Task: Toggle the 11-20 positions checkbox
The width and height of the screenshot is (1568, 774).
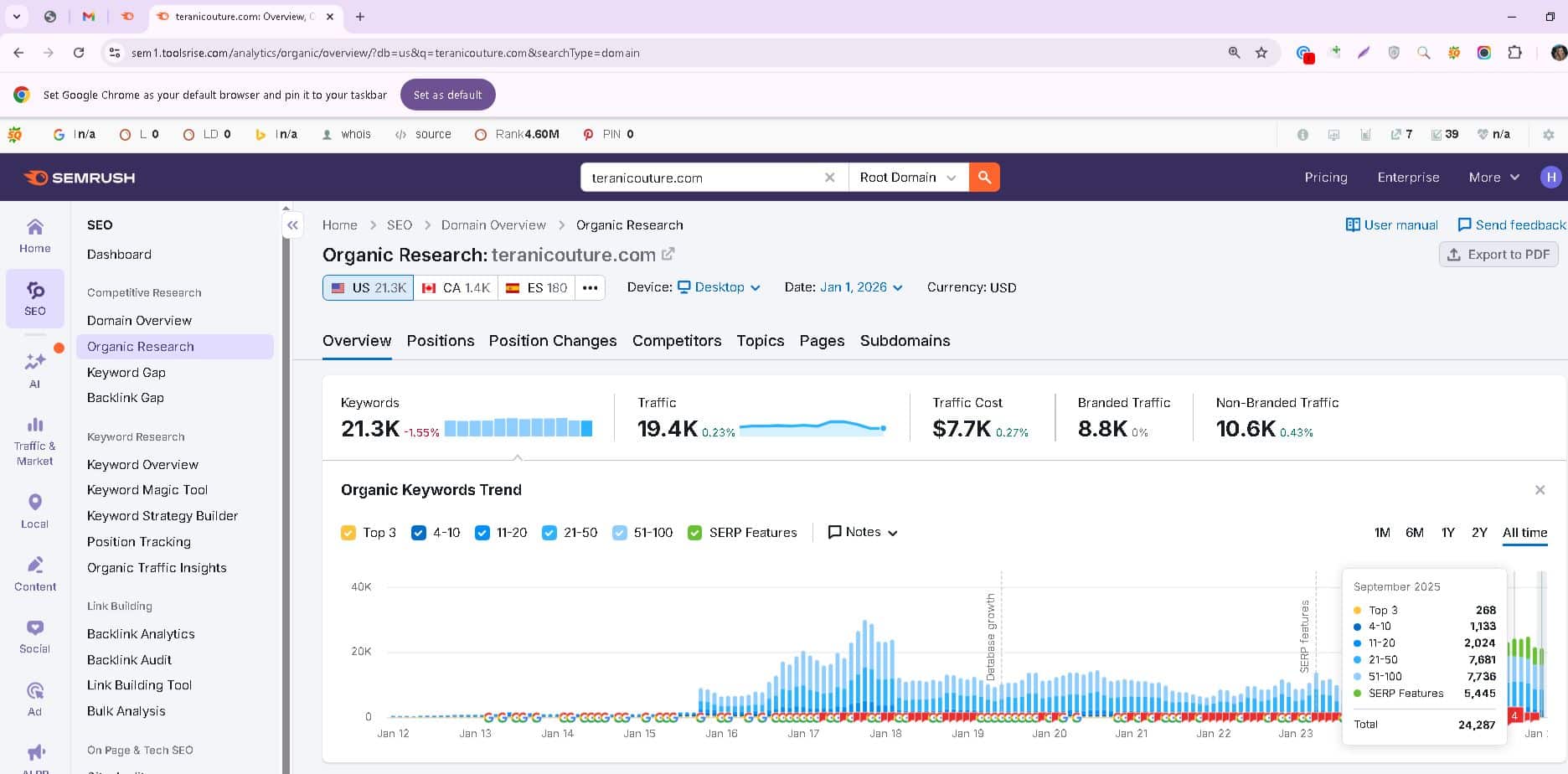Action: tap(482, 533)
